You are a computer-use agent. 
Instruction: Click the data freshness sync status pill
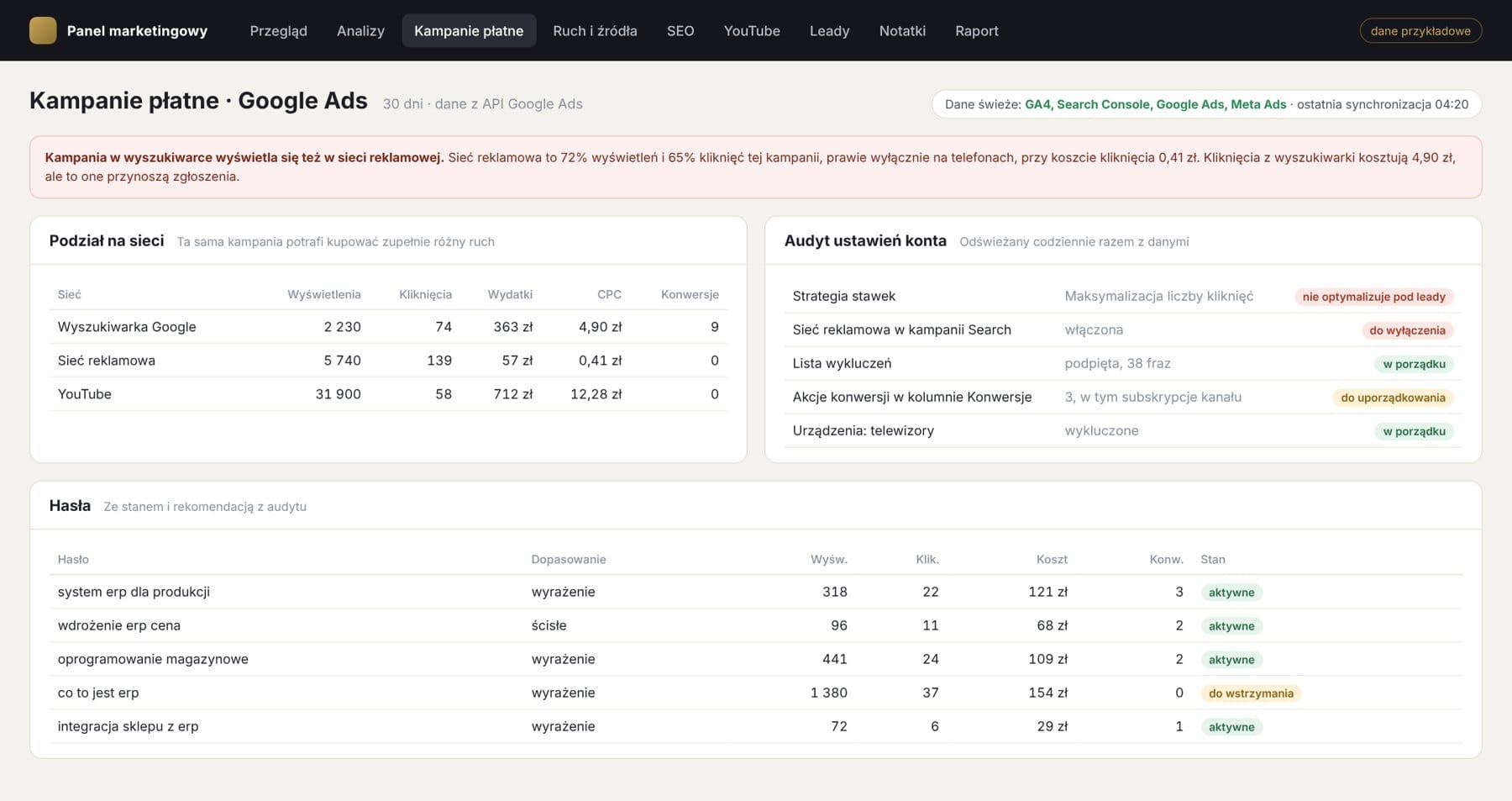1206,104
